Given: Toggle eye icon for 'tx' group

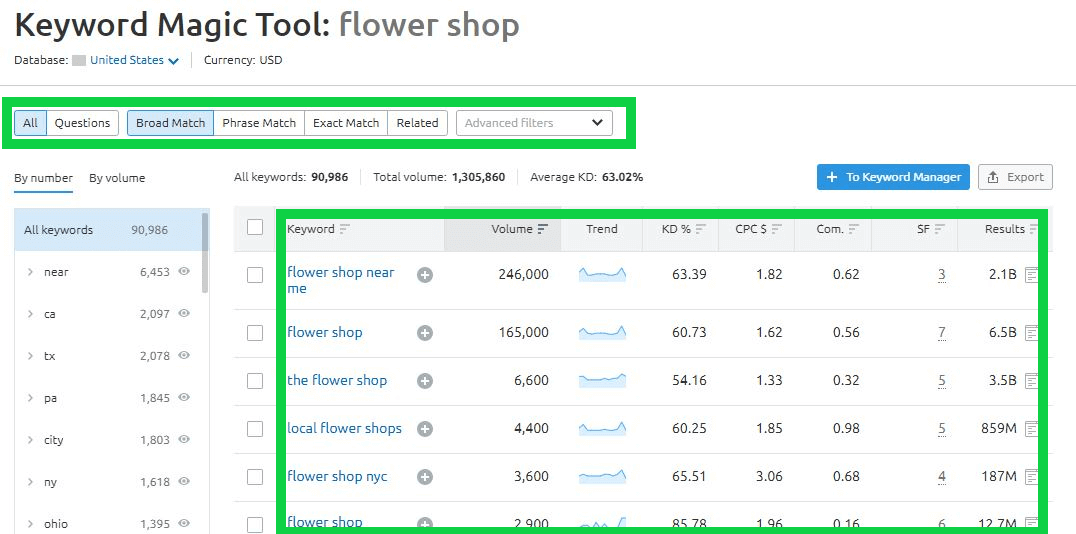Looking at the screenshot, I should (184, 356).
